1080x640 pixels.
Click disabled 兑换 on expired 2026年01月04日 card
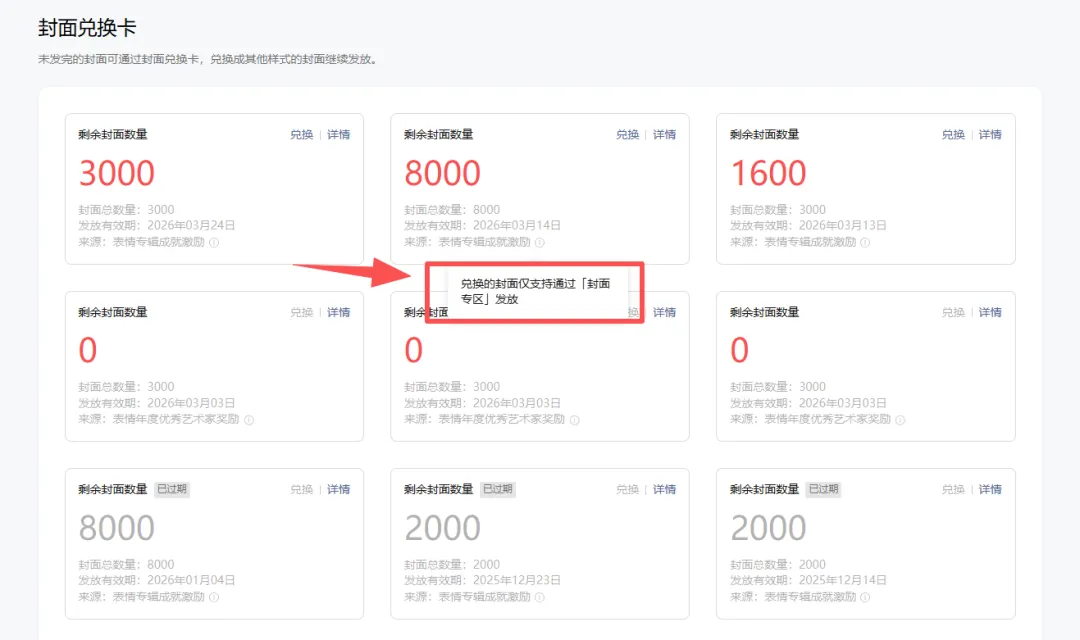coord(302,489)
